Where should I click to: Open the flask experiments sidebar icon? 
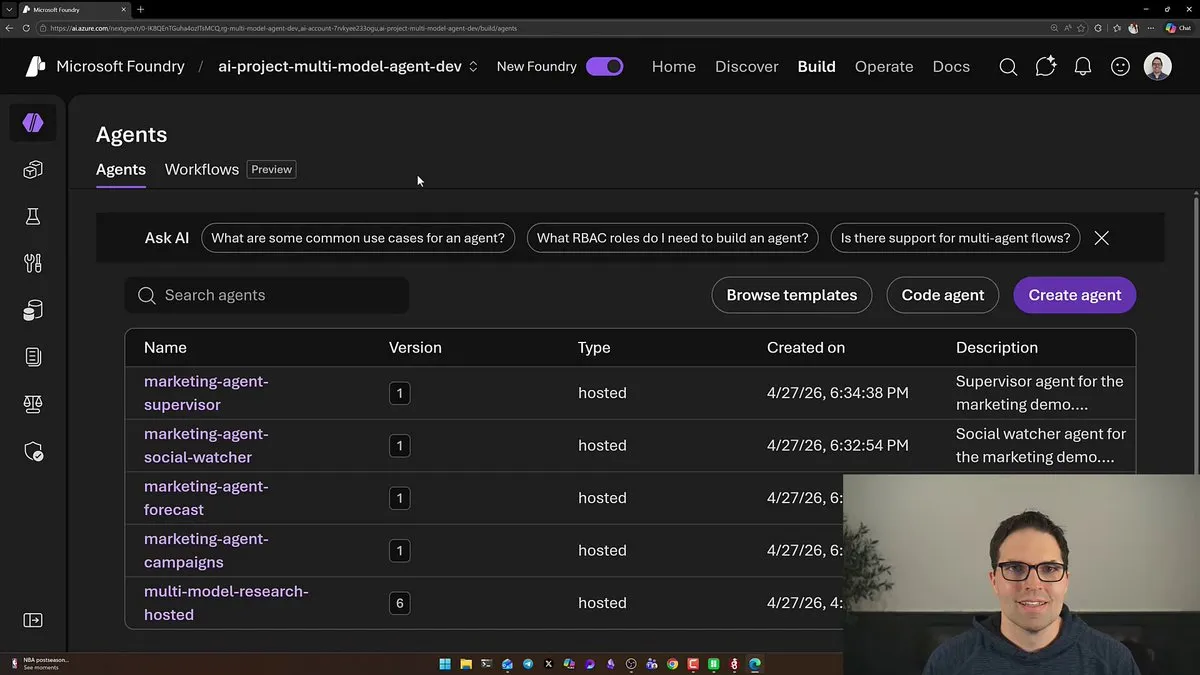[x=33, y=217]
